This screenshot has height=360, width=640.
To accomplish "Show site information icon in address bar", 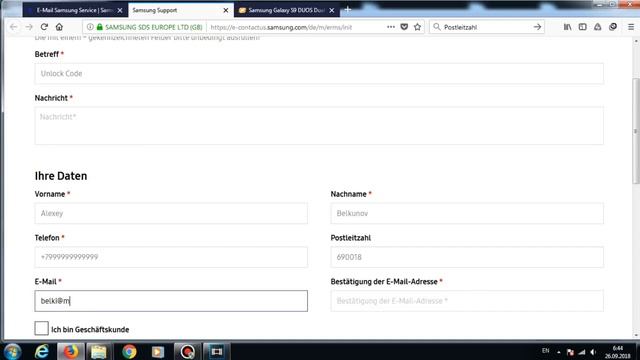I will 90,27.
